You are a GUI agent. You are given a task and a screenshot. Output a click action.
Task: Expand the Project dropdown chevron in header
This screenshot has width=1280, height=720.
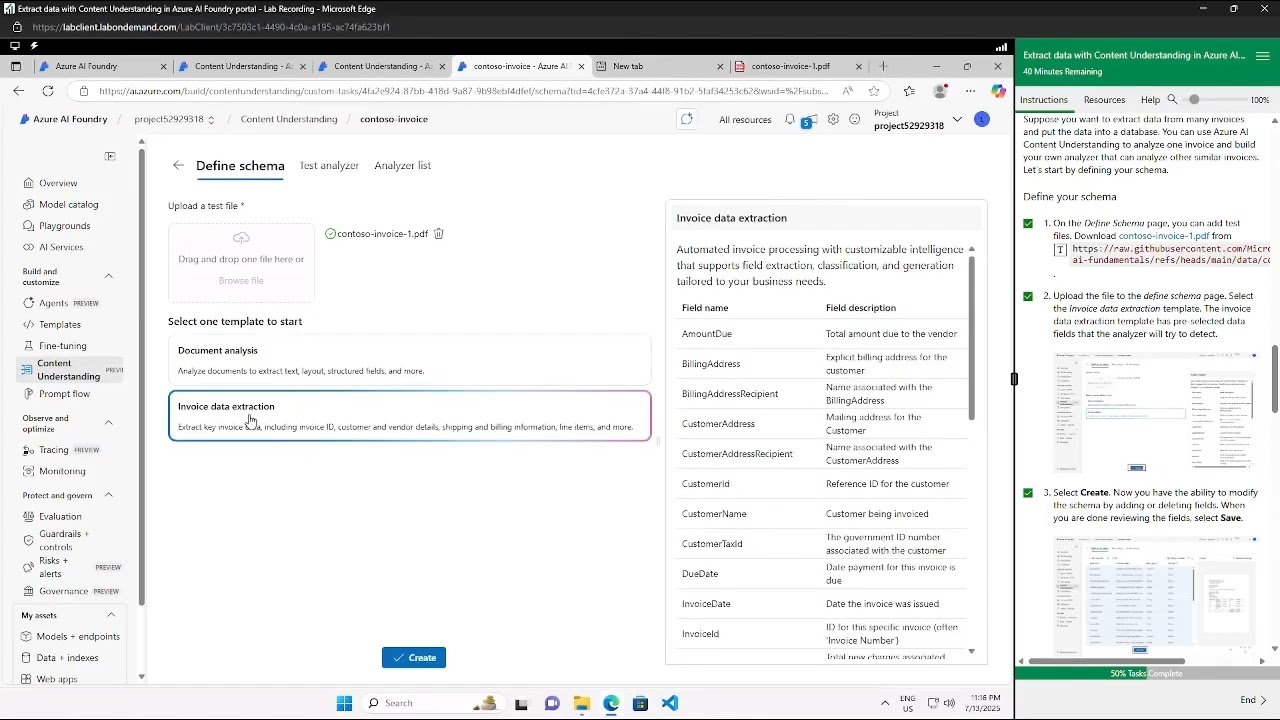957,119
